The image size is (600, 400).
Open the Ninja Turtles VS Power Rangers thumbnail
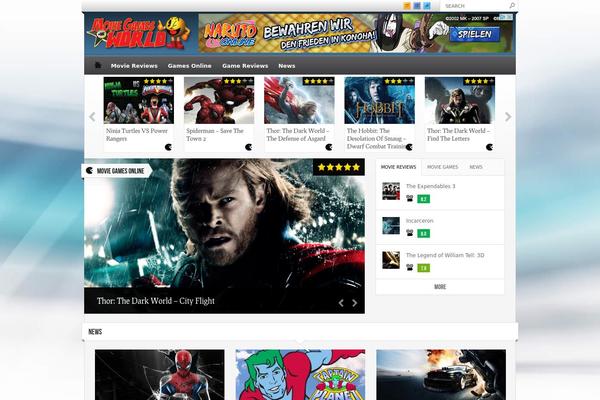[x=139, y=100]
